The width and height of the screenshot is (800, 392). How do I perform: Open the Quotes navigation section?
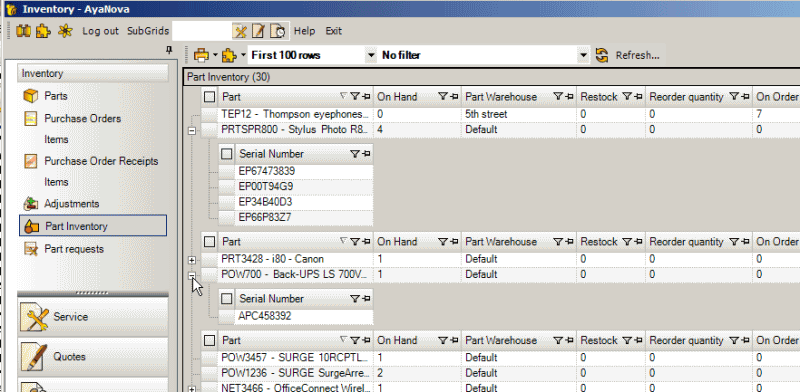(x=93, y=357)
